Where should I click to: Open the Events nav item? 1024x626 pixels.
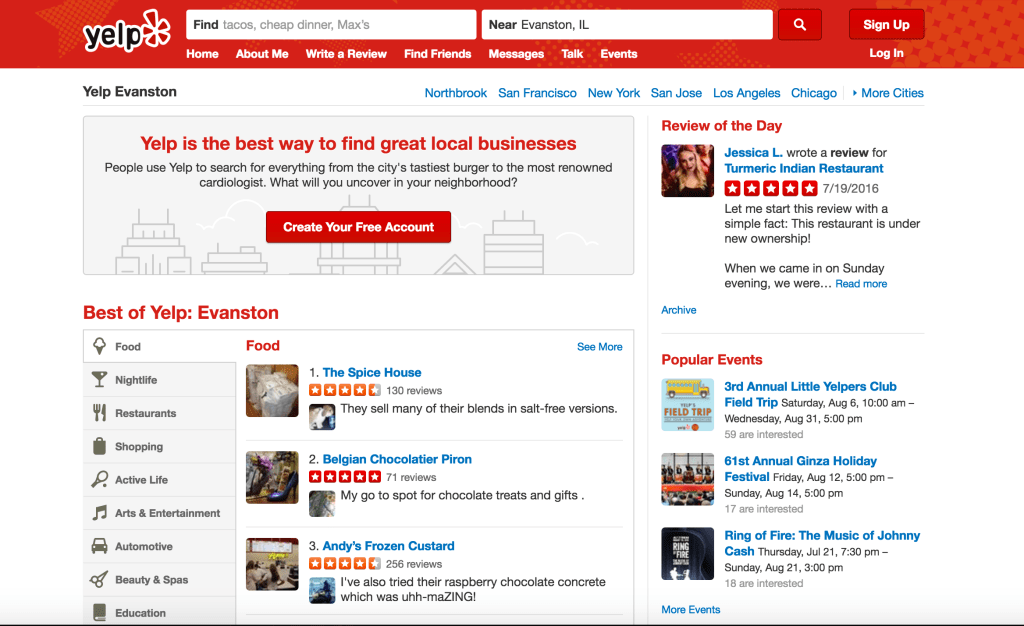click(618, 54)
